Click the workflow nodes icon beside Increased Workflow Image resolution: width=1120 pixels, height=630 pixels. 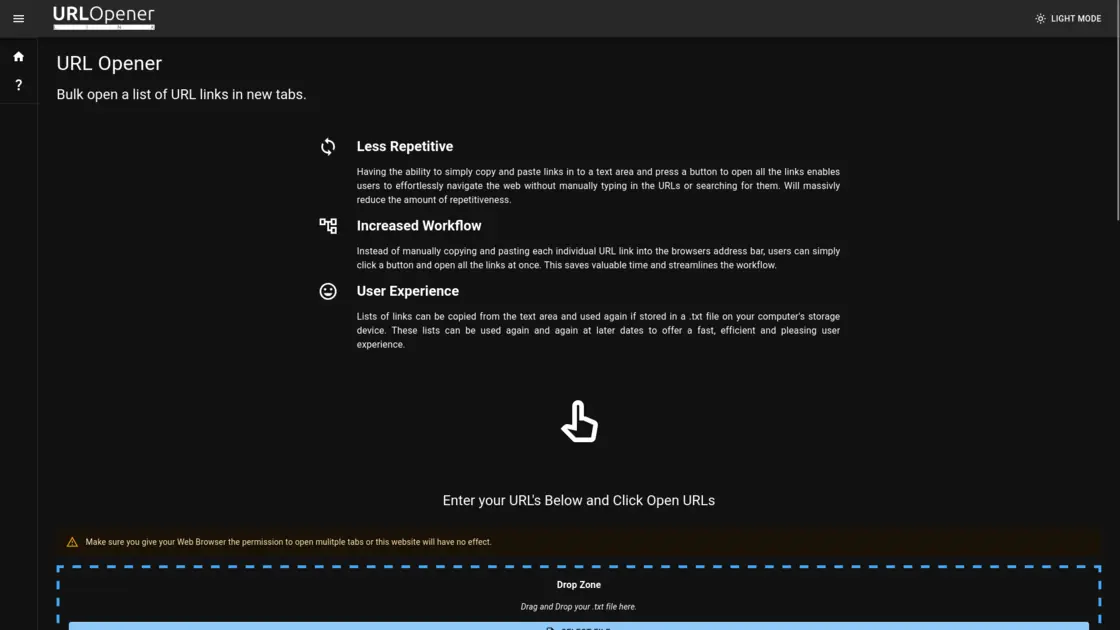[x=328, y=225]
